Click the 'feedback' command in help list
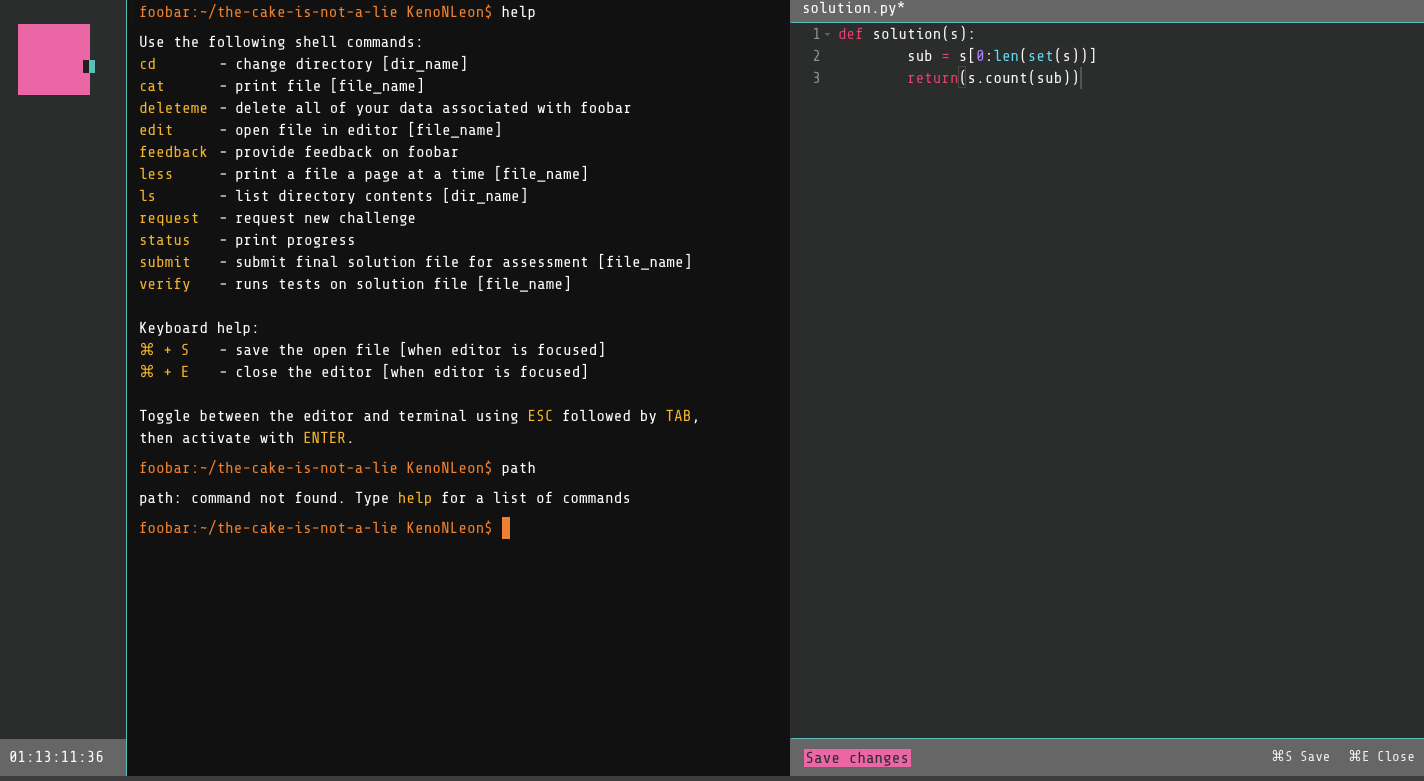This screenshot has height=781, width=1424. point(174,152)
